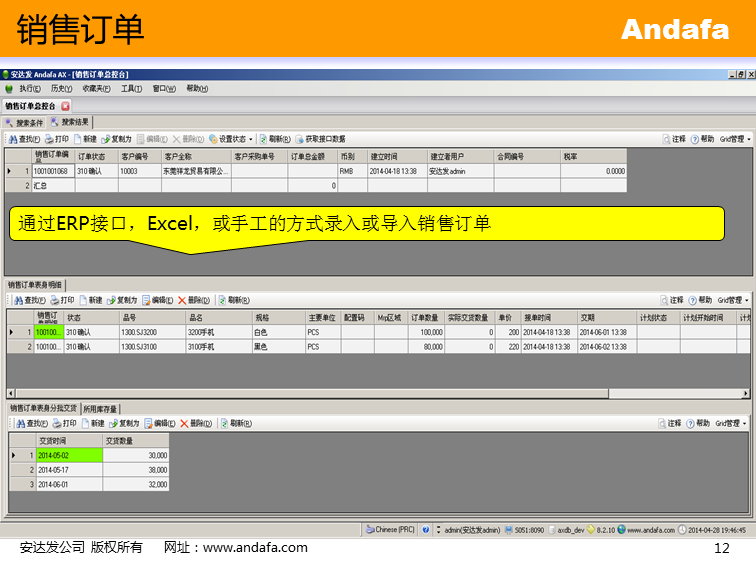
Task: Close the 销售订单总控台 document tab
Action: tap(66, 105)
